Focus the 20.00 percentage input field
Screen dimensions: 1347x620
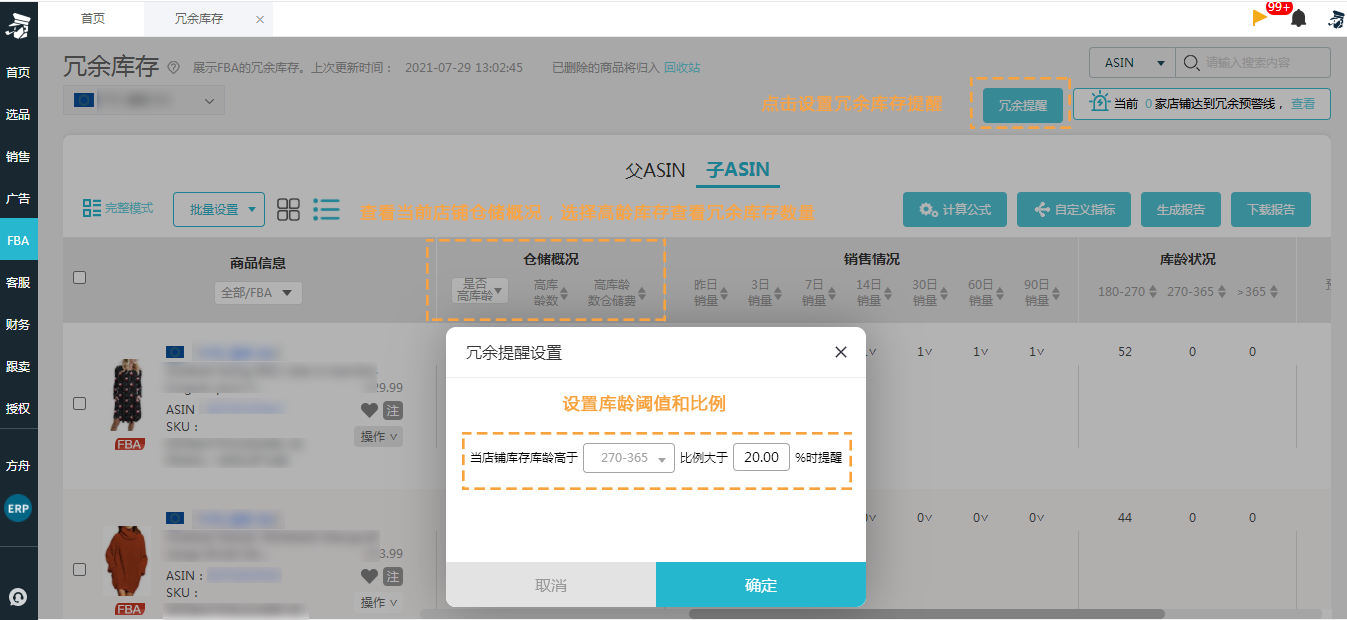click(x=761, y=457)
